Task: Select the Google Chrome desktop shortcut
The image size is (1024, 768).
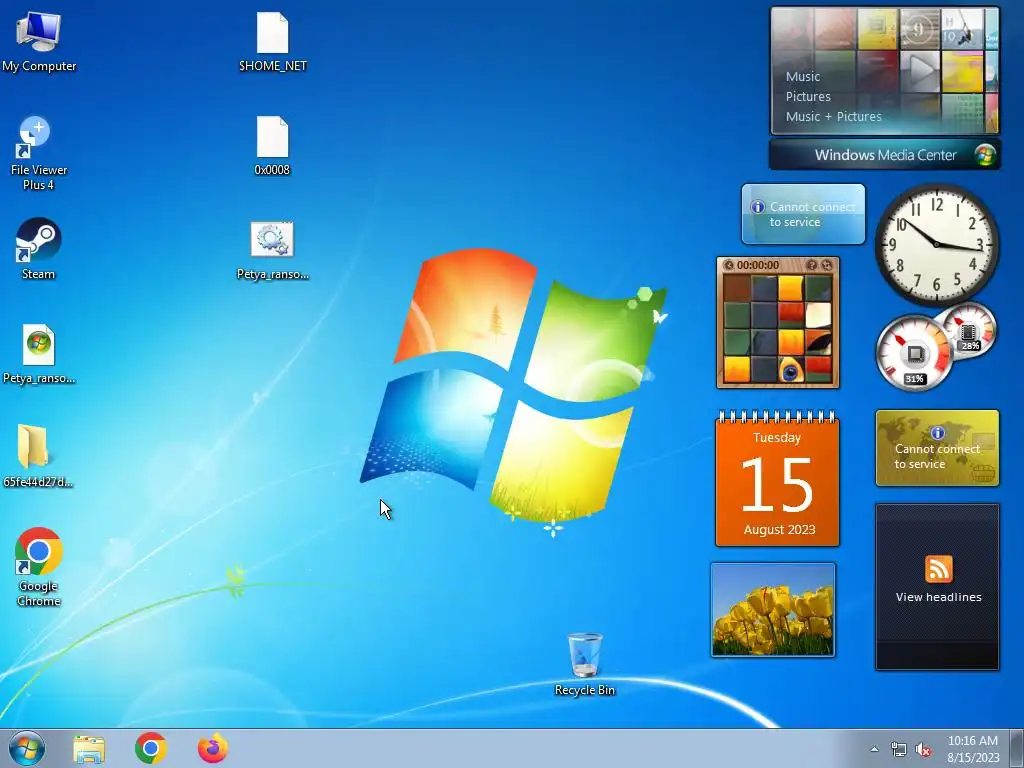Action: coord(39,567)
